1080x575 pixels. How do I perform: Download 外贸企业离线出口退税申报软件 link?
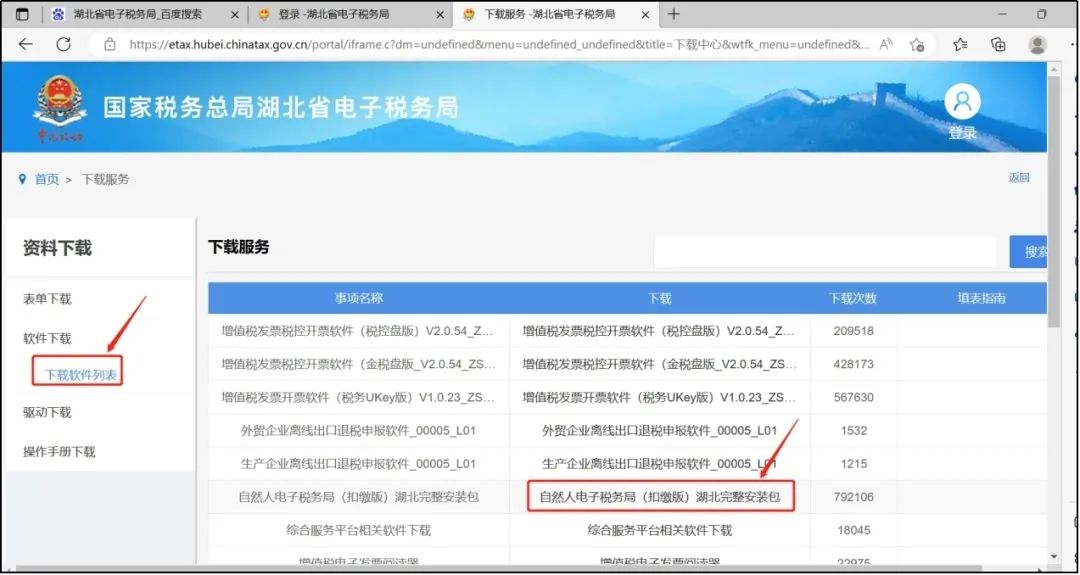click(x=660, y=430)
